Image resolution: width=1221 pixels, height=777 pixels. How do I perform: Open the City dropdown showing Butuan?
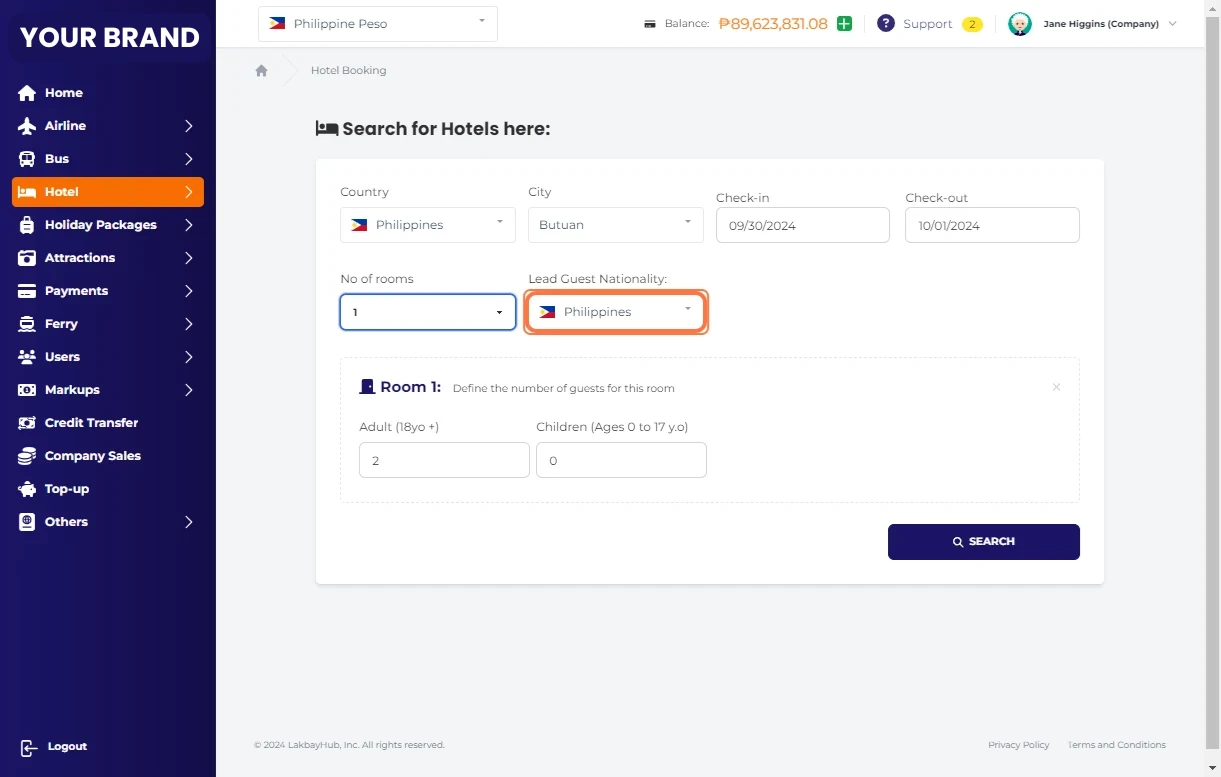615,225
